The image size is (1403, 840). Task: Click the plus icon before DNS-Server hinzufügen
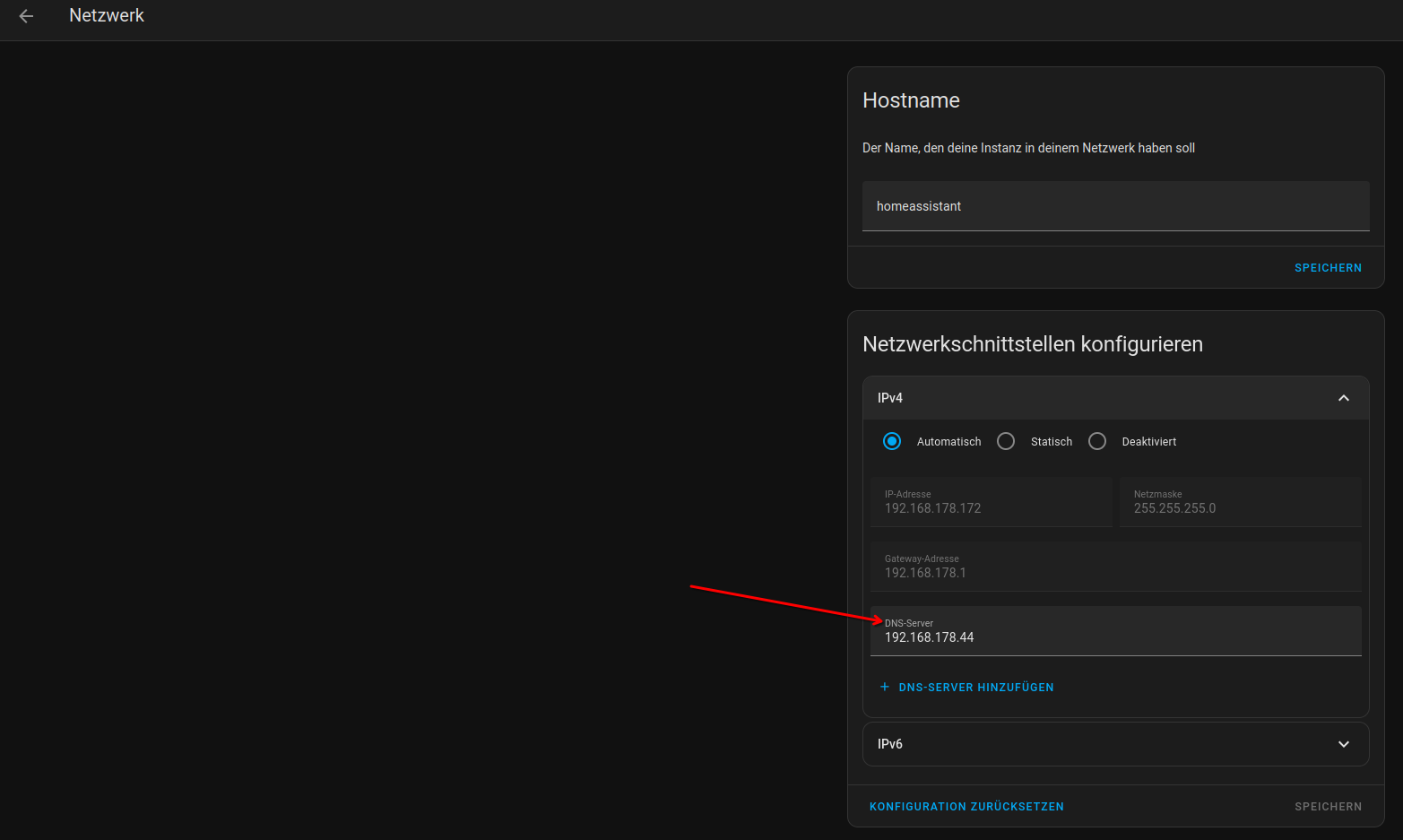pos(884,688)
